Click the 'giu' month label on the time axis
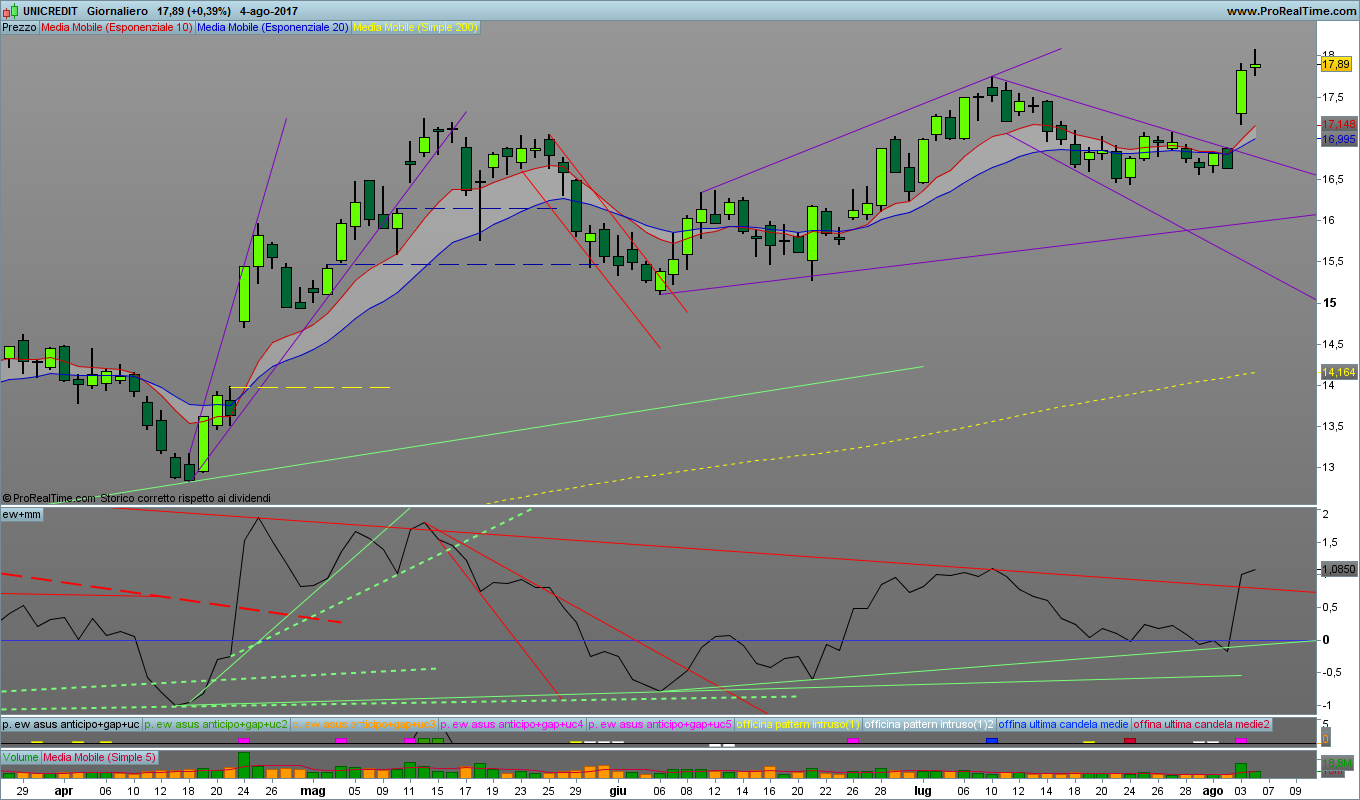1360x800 pixels. 618,790
